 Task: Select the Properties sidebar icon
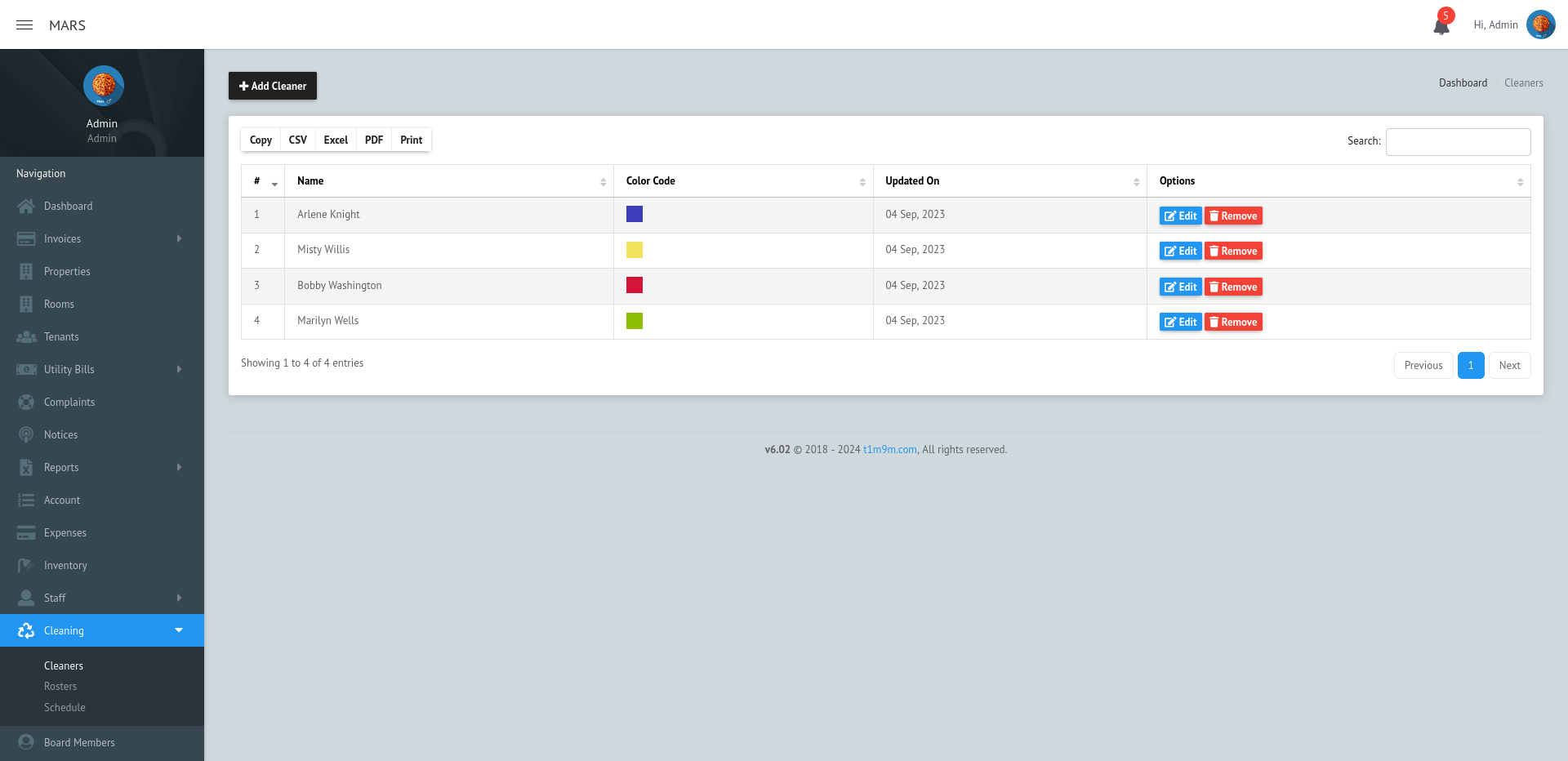tap(27, 271)
